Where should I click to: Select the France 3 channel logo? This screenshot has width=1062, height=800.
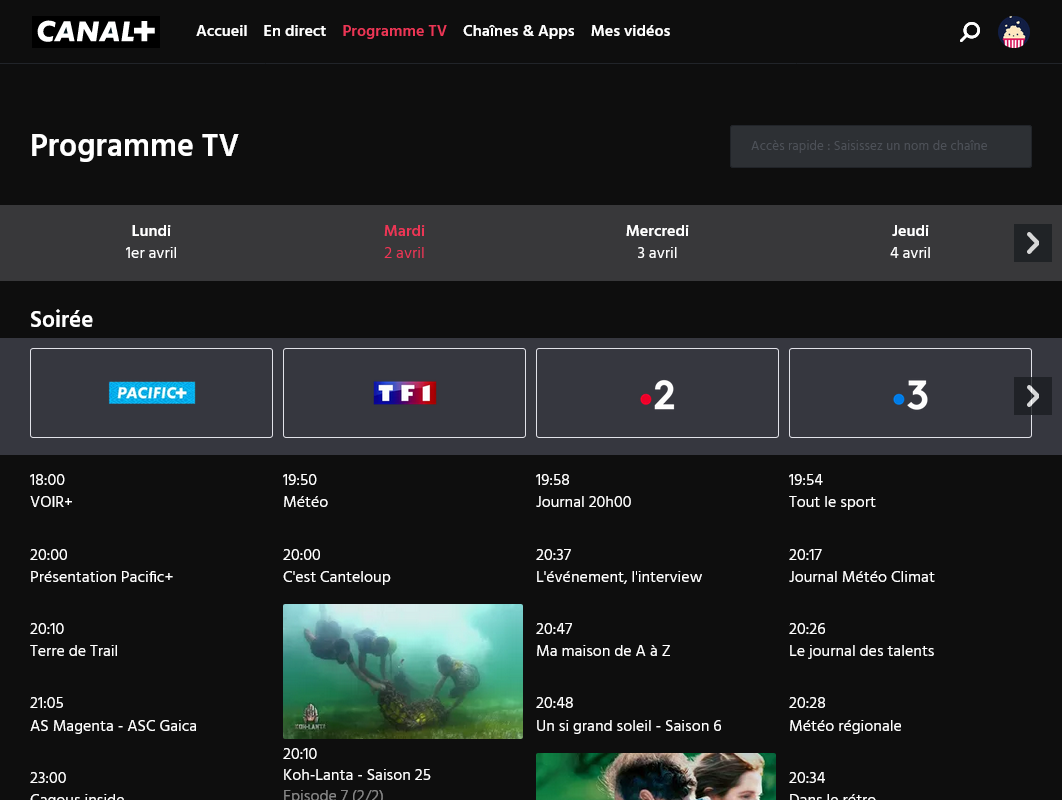tap(910, 392)
